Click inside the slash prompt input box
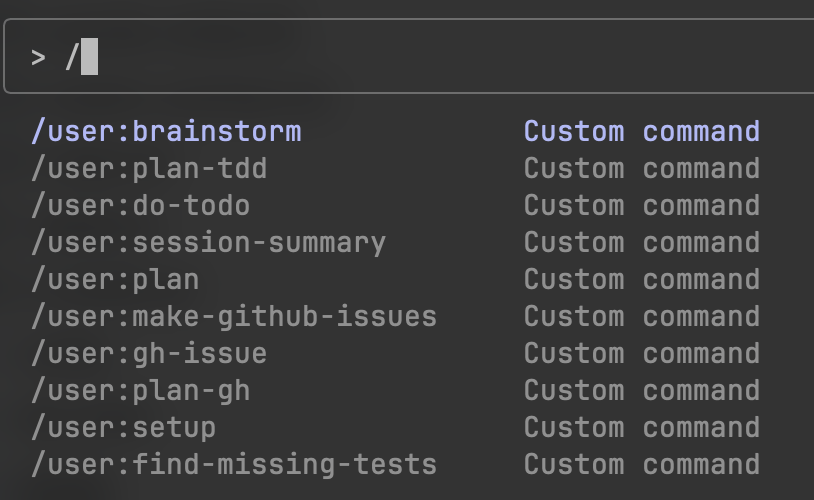Image resolution: width=814 pixels, height=500 pixels. tap(400, 57)
